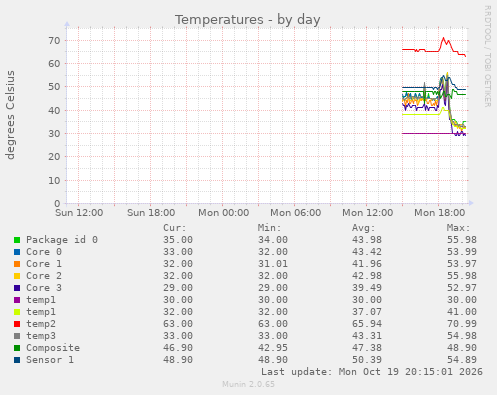This screenshot has height=395, width=497.
Task: Click Composite current value 46.90
Action: [x=178, y=348]
